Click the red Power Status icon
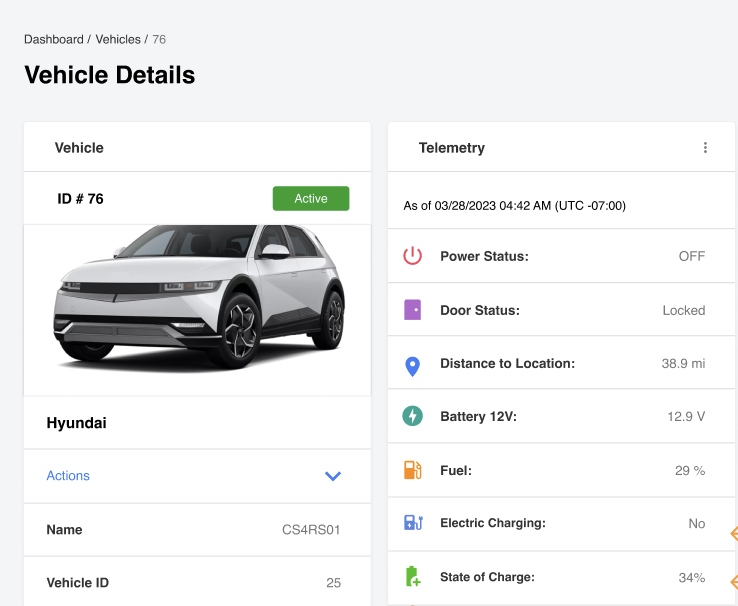 412,256
